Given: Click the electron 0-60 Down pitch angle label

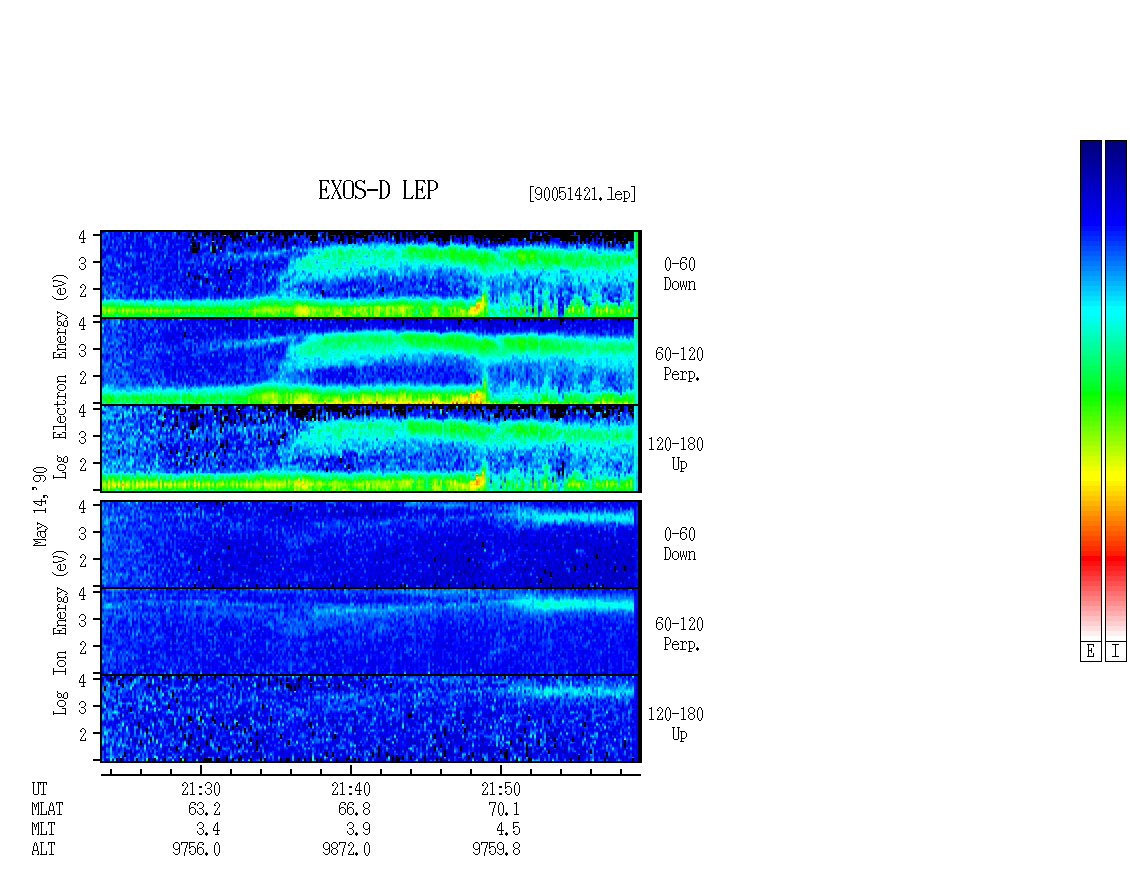Looking at the screenshot, I should pyautogui.click(x=680, y=275).
